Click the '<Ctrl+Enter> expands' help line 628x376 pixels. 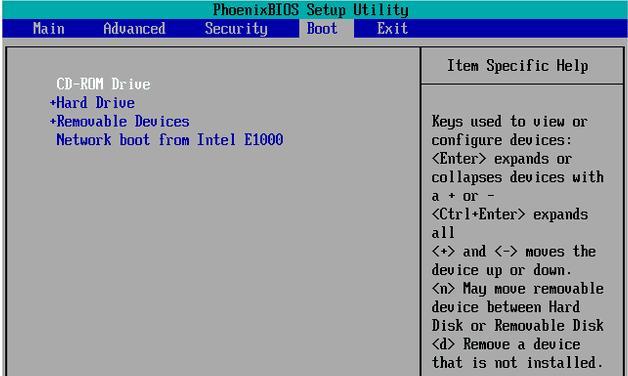509,215
